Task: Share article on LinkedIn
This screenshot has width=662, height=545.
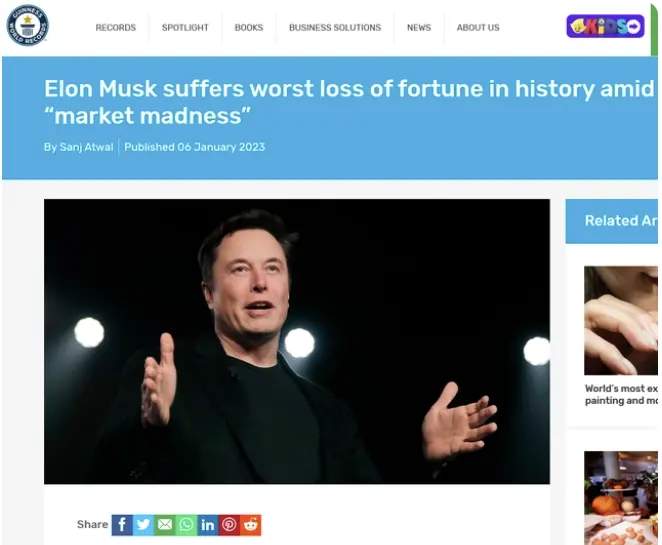Action: tap(208, 525)
